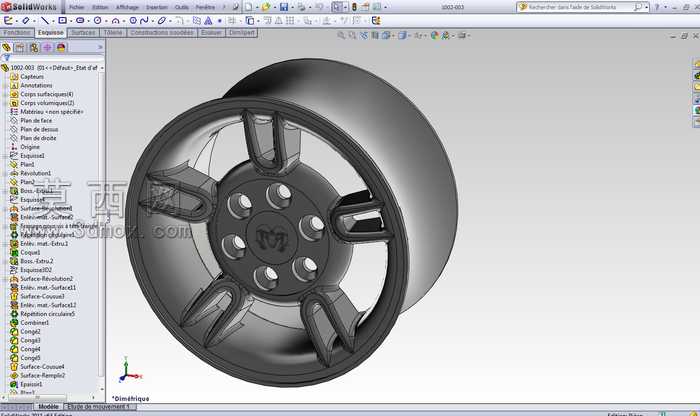Screen dimensions: 700x416
Task: Click the Zoom to Fit icon
Action: click(342, 35)
